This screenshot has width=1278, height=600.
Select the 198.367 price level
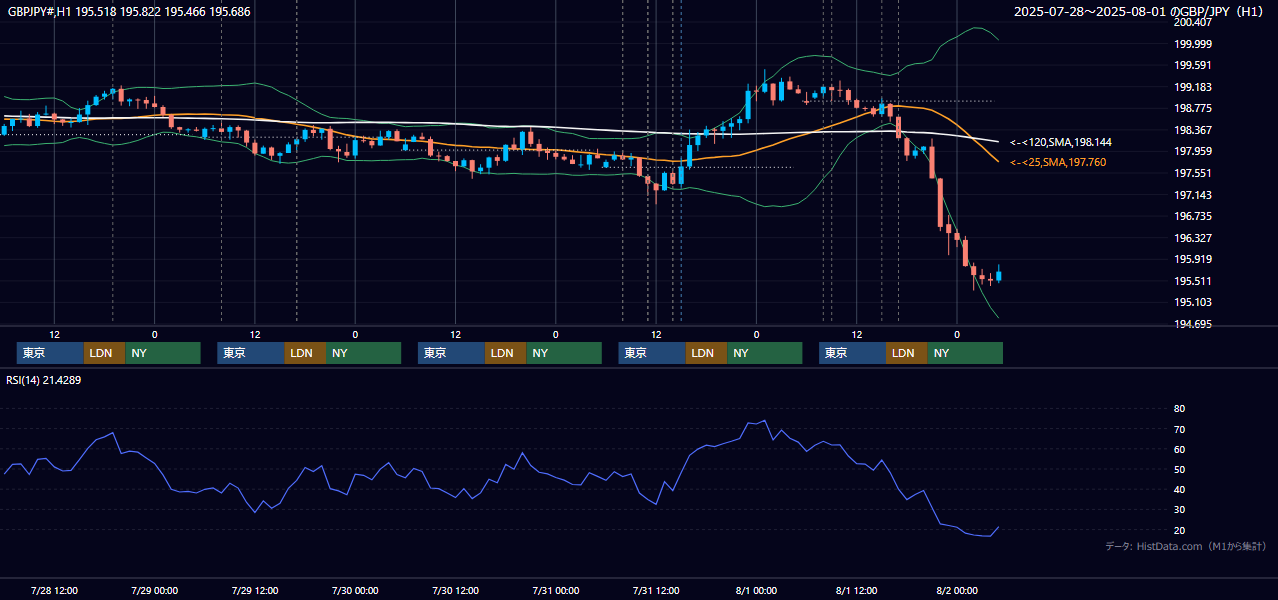tap(1193, 130)
